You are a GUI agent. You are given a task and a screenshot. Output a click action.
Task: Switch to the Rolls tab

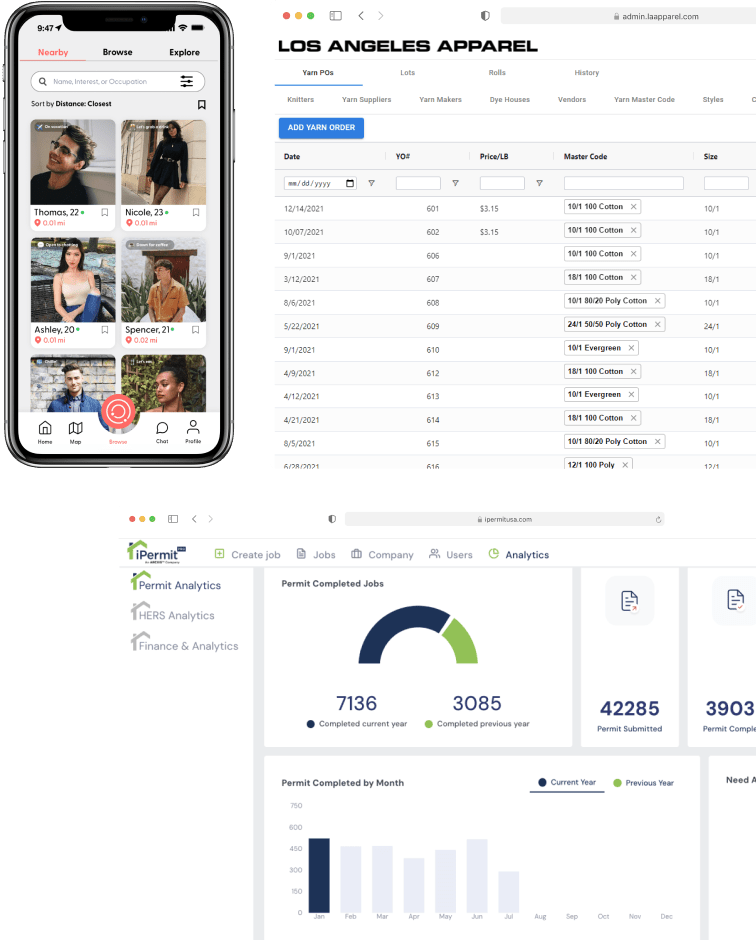point(497,73)
